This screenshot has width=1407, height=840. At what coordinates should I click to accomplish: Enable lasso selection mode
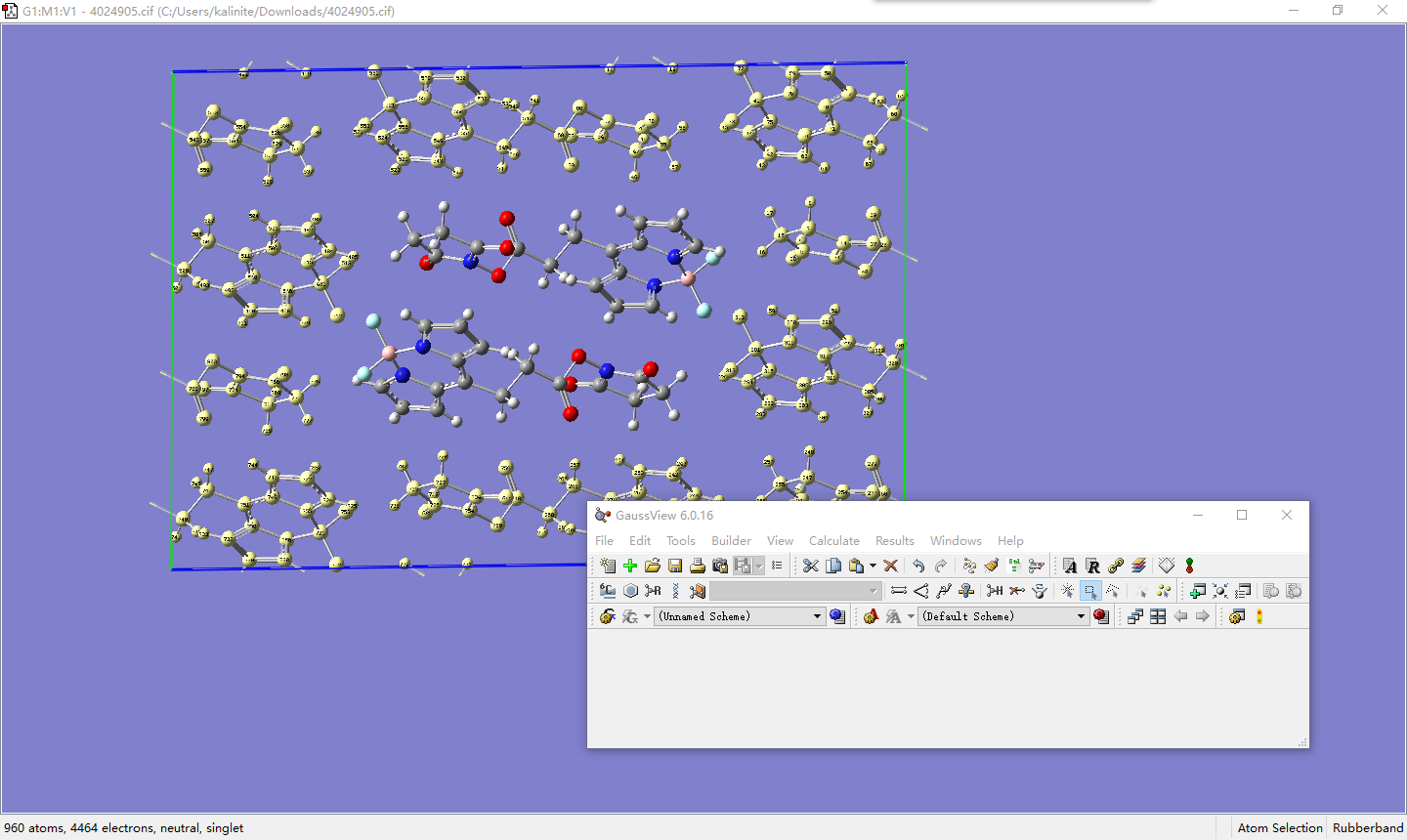coord(1112,591)
